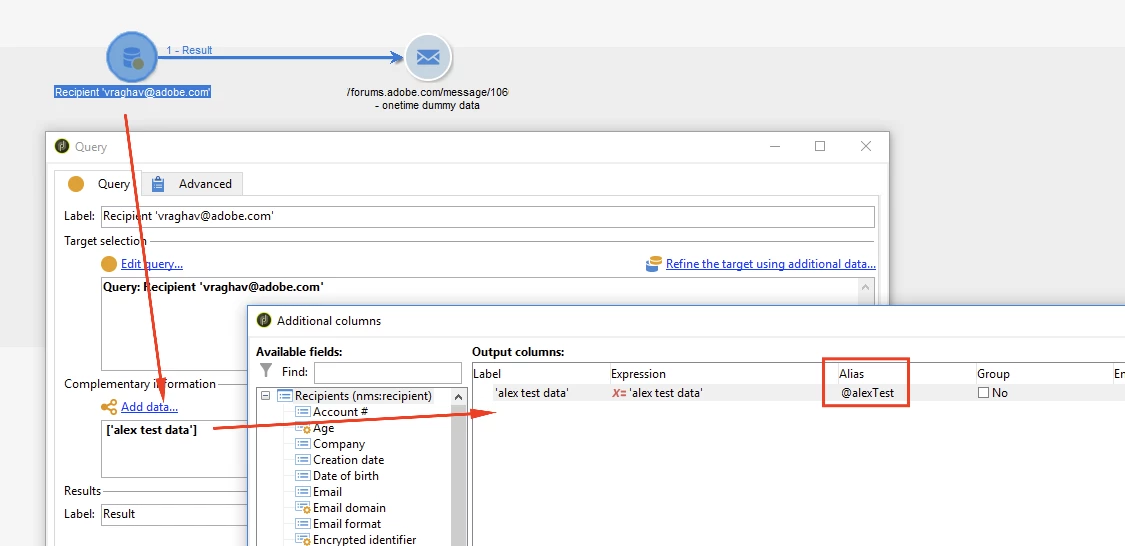
Task: Click the orange icon beside Edit query
Action: (x=109, y=264)
